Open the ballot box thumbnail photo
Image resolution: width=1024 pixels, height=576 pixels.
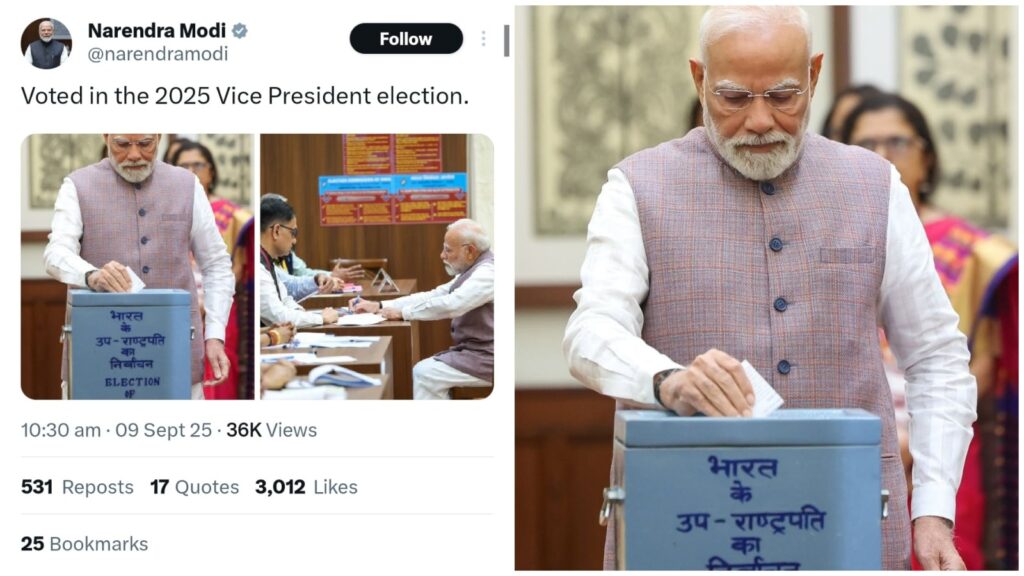(x=137, y=266)
